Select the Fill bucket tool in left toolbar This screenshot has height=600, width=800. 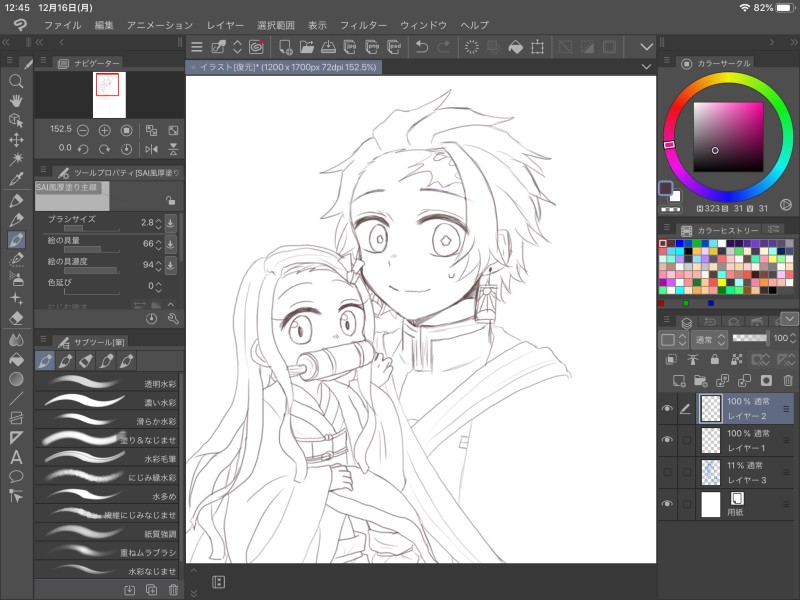point(16,359)
